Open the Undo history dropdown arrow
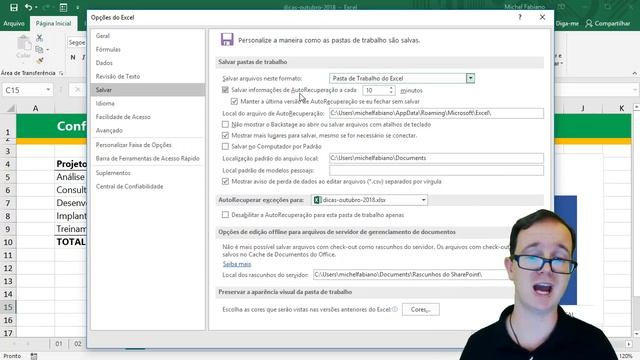 click(x=36, y=7)
